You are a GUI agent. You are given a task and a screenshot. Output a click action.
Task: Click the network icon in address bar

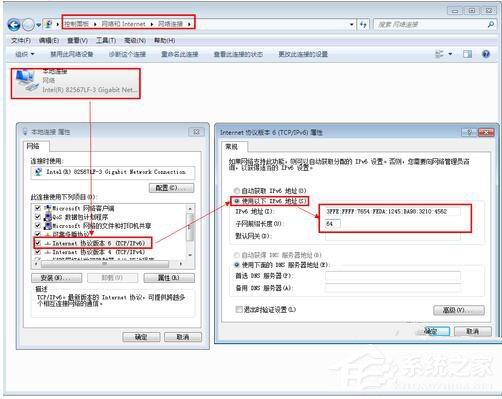pyautogui.click(x=49, y=24)
